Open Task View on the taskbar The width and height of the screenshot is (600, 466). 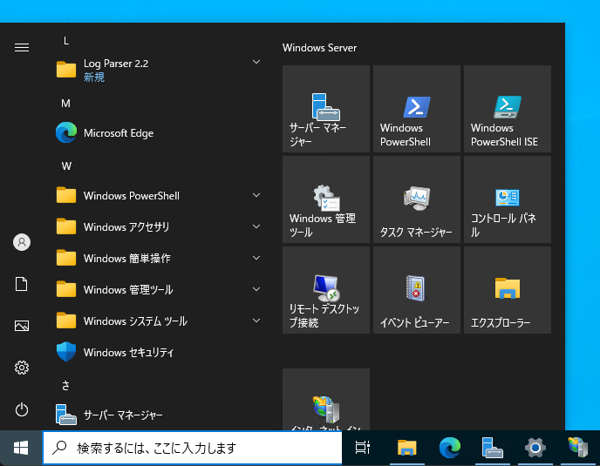point(362,447)
